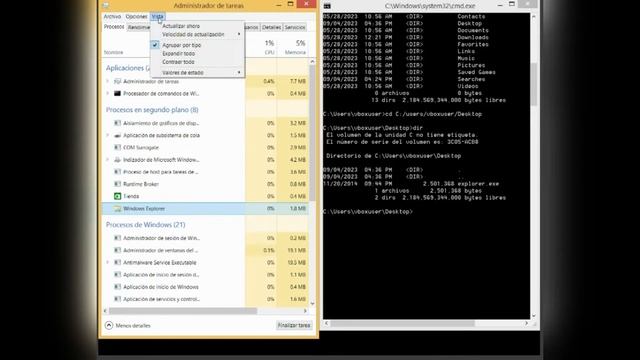The image size is (640, 360).
Task: Click the Task Manager process icon
Action: 118,81
